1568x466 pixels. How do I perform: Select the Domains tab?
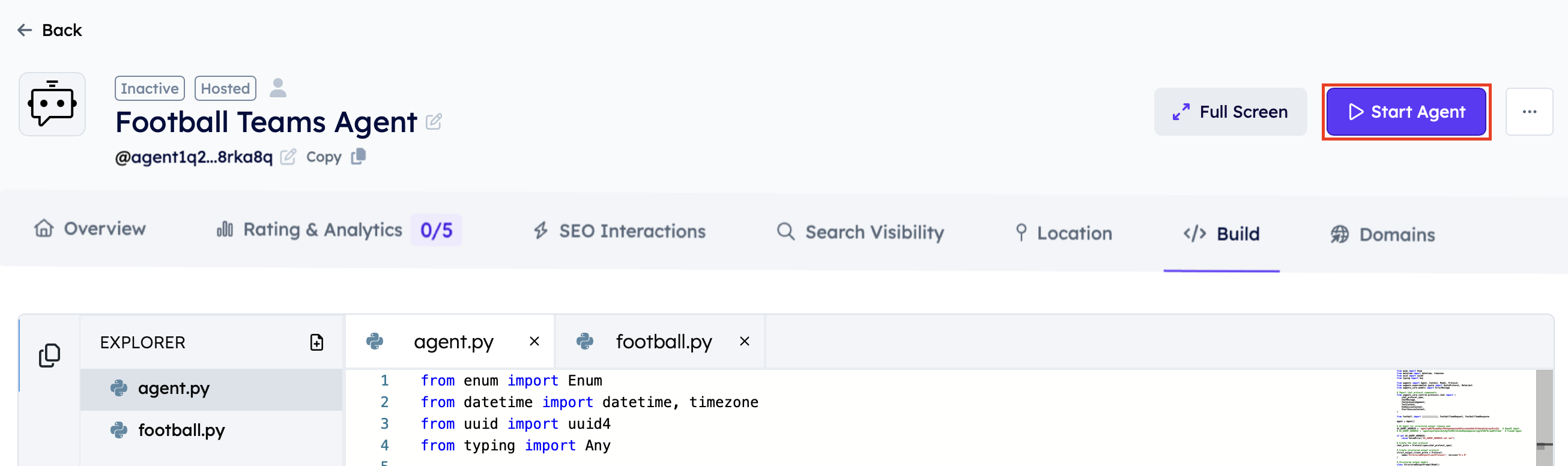coord(1382,235)
